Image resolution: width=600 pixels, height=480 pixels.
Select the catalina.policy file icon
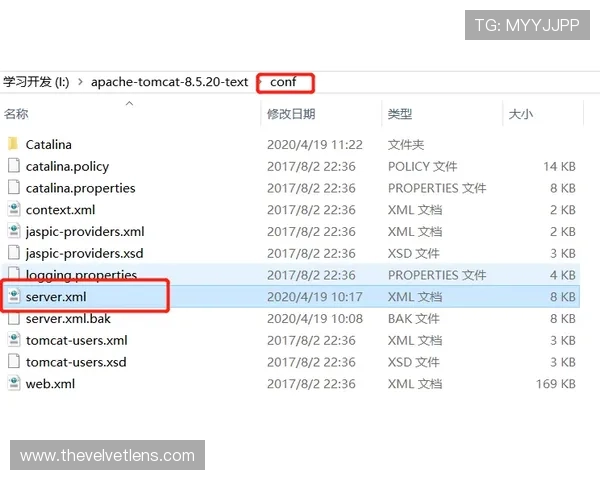point(14,166)
